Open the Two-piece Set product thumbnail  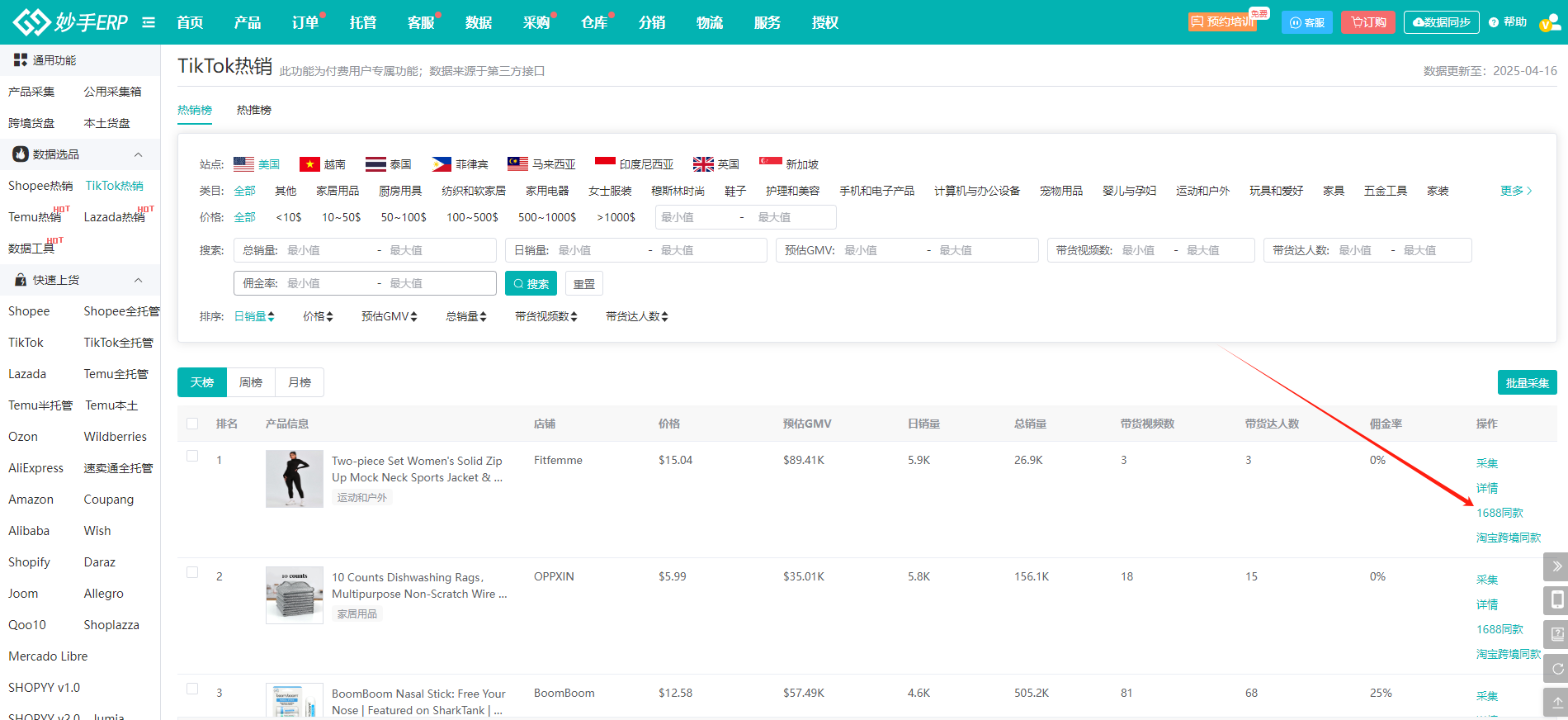point(295,479)
